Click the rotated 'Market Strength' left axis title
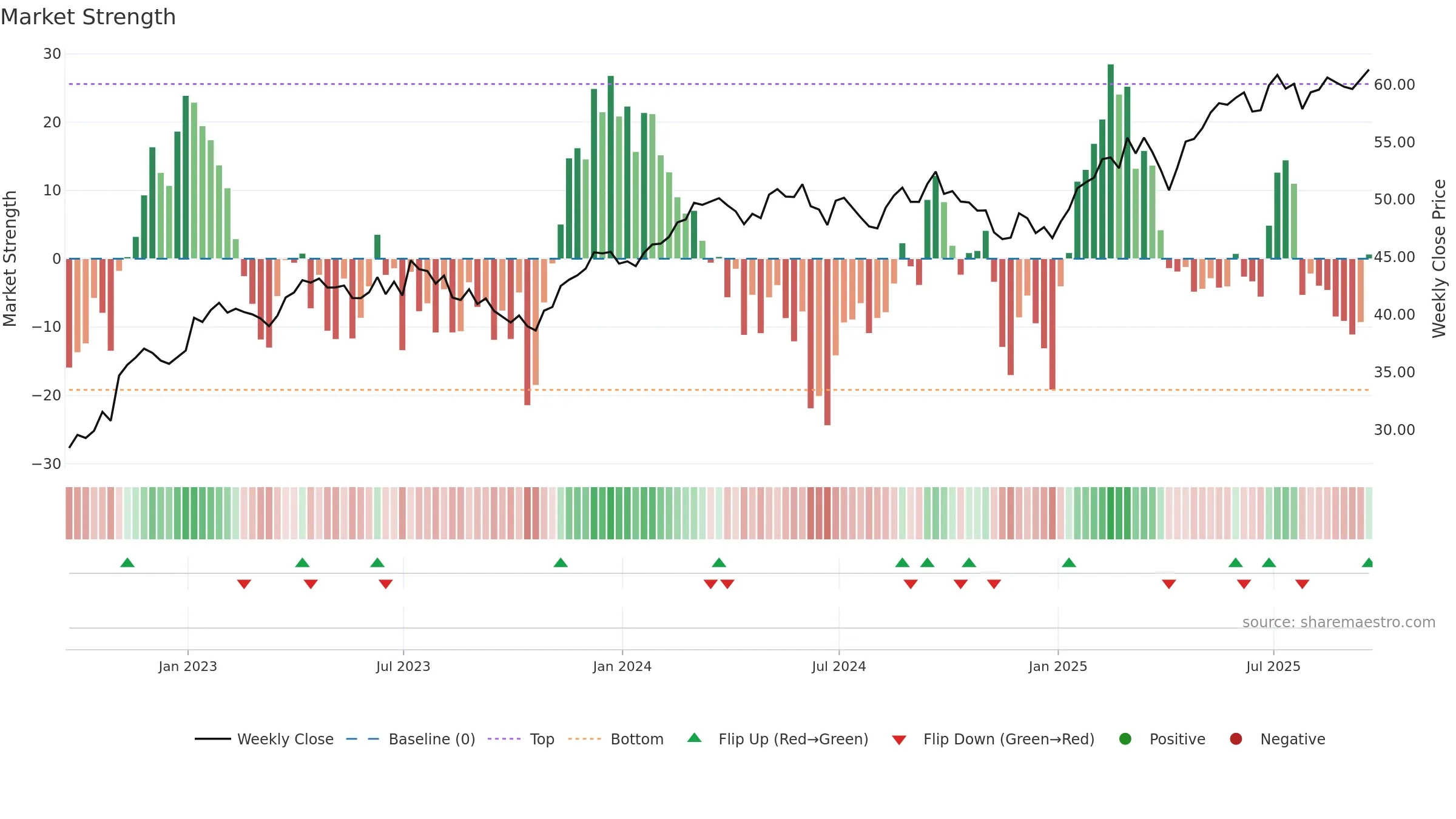 (10, 258)
